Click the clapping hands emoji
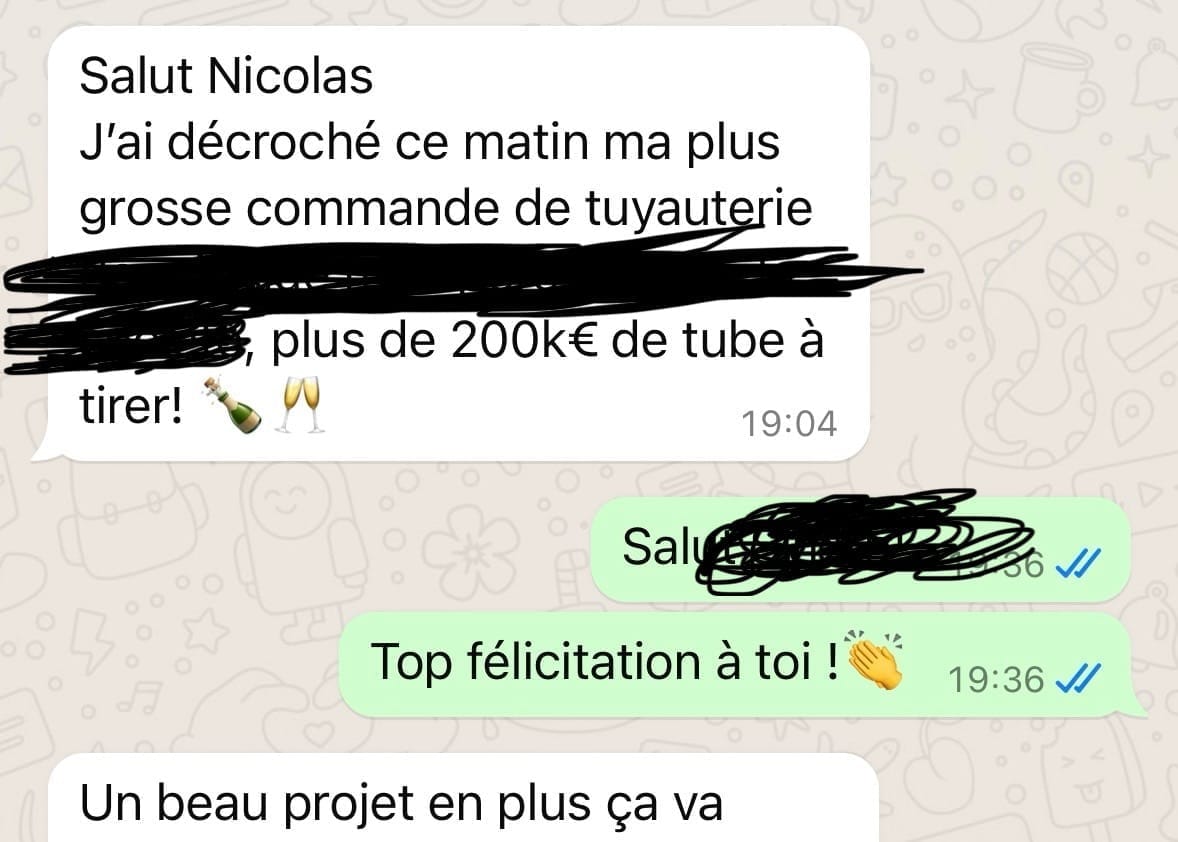Image resolution: width=1178 pixels, height=842 pixels. (x=874, y=660)
